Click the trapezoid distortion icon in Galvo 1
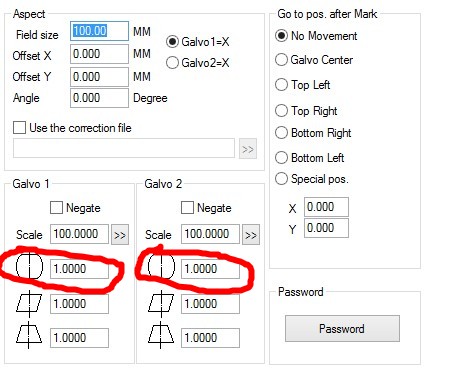This screenshot has height=385, width=464. point(29,335)
